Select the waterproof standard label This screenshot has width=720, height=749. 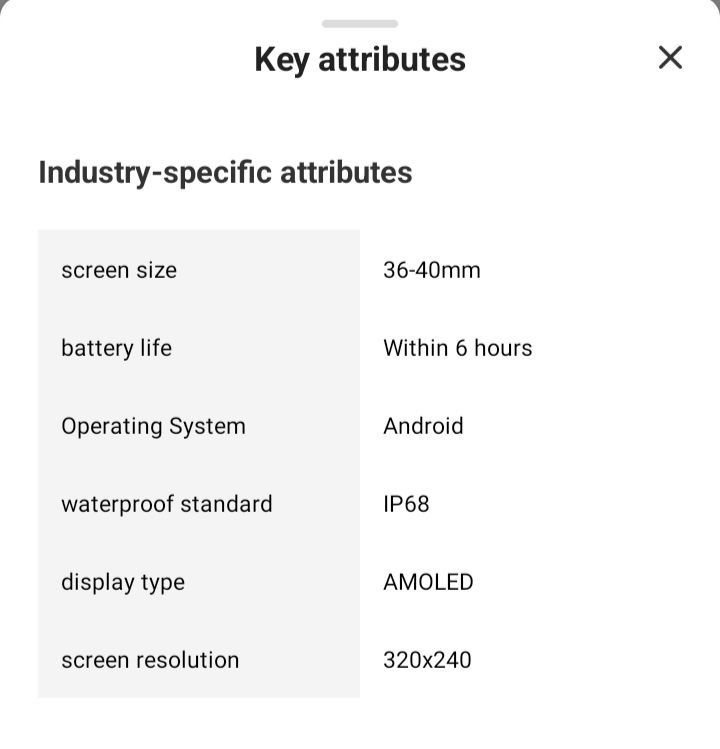click(167, 504)
